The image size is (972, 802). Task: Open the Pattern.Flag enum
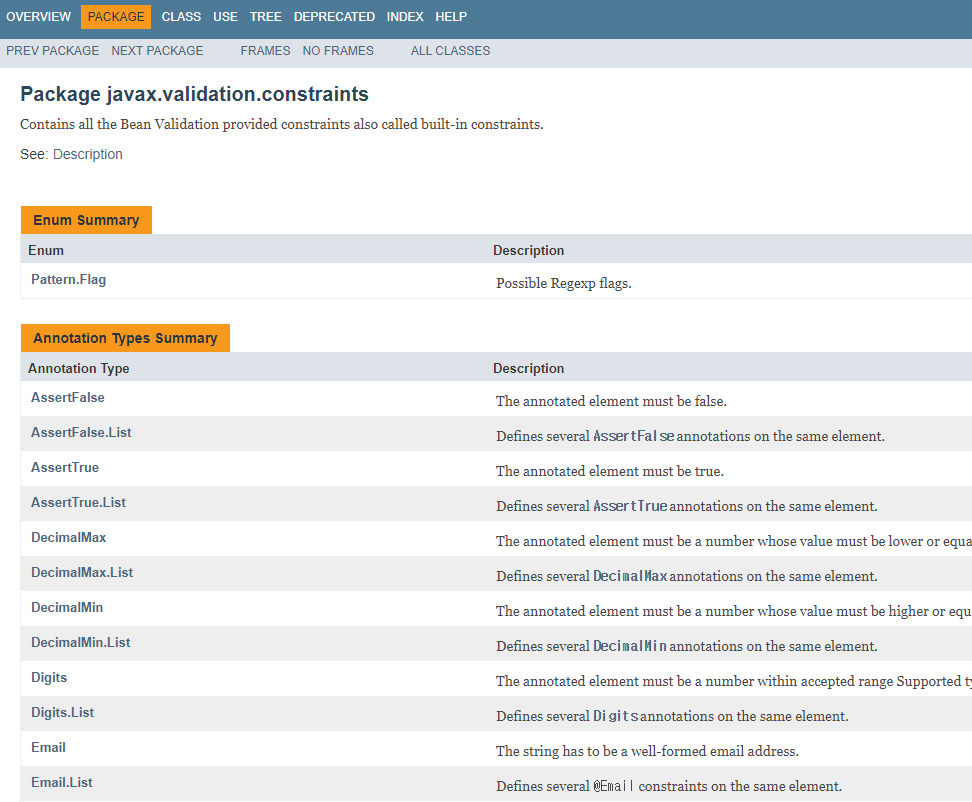point(68,280)
